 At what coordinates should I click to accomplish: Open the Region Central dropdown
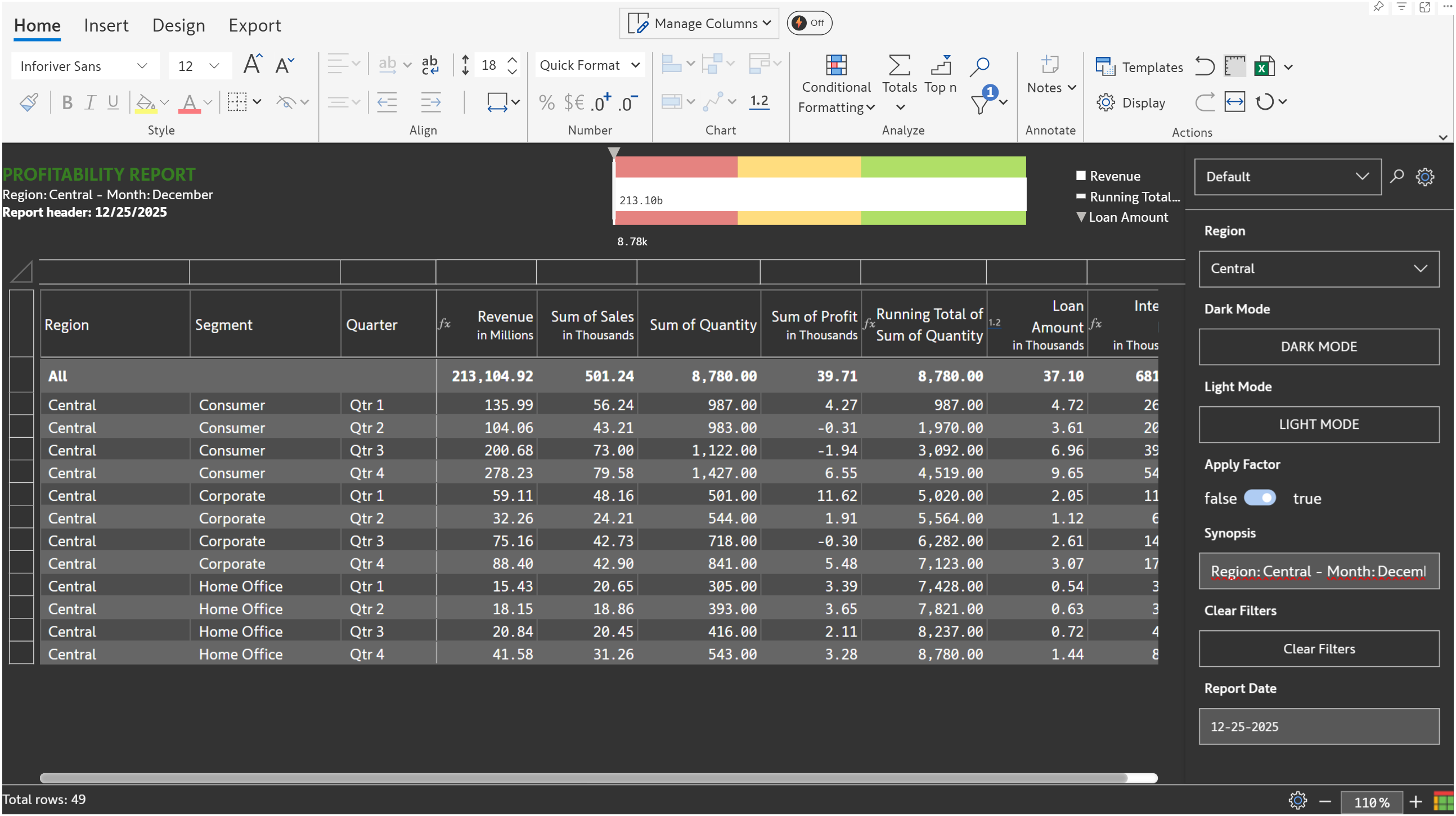[x=1318, y=268]
